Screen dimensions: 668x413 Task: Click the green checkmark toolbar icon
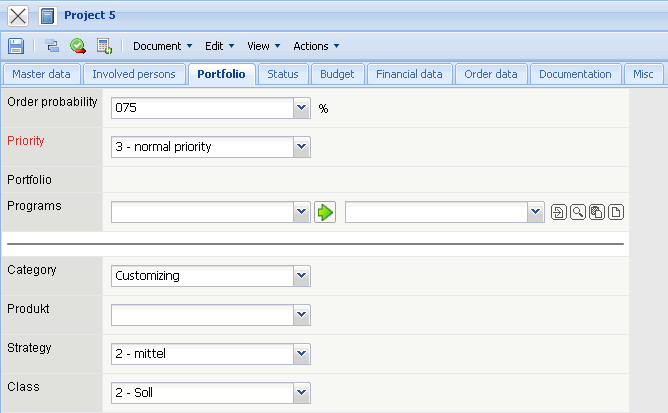pyautogui.click(x=78, y=46)
